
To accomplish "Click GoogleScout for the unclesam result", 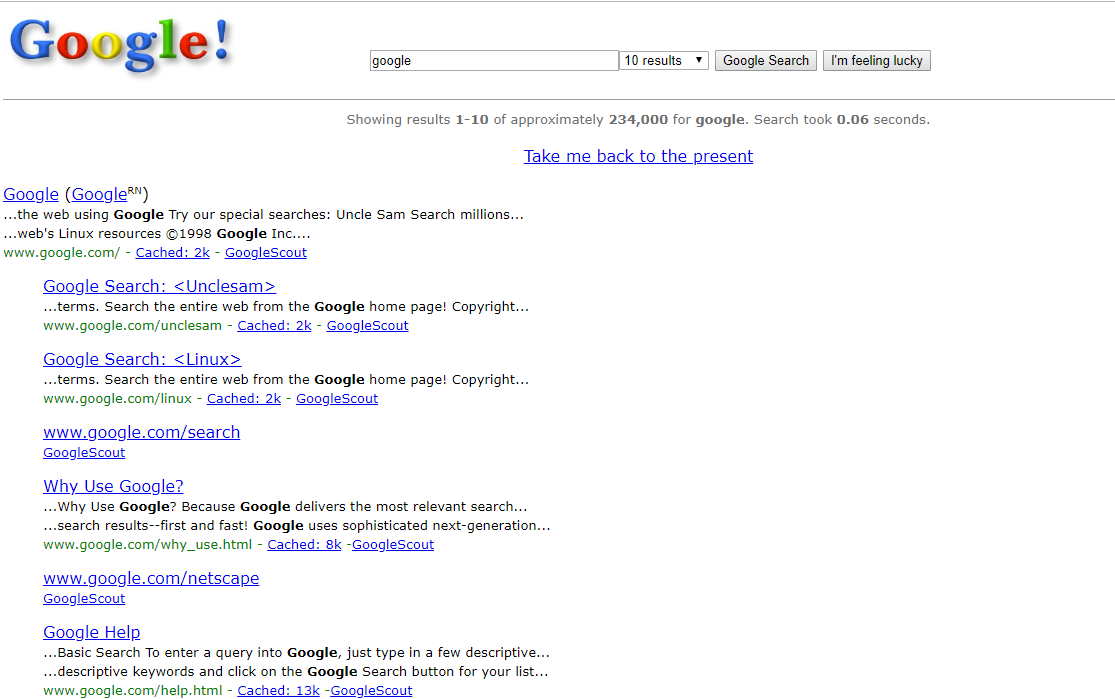I will coord(368,326).
